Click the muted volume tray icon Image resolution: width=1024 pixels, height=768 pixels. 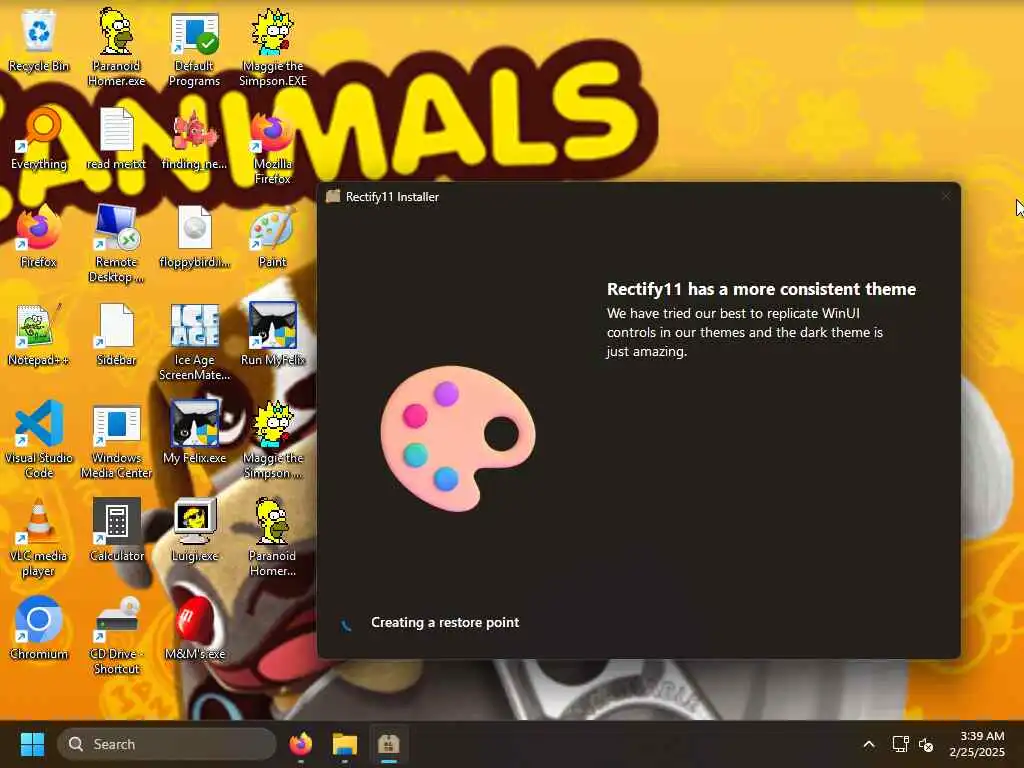tap(925, 744)
